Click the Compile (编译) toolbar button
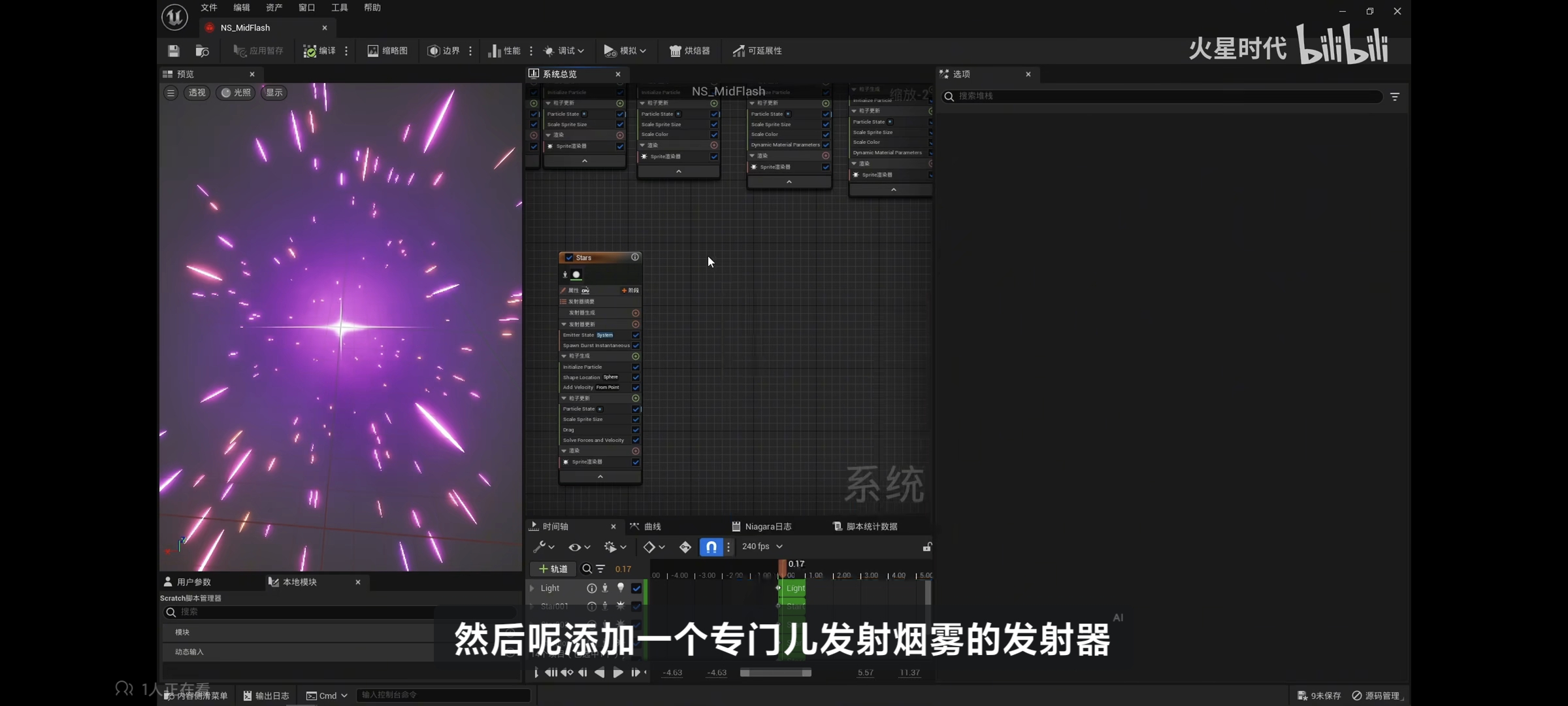 click(320, 50)
